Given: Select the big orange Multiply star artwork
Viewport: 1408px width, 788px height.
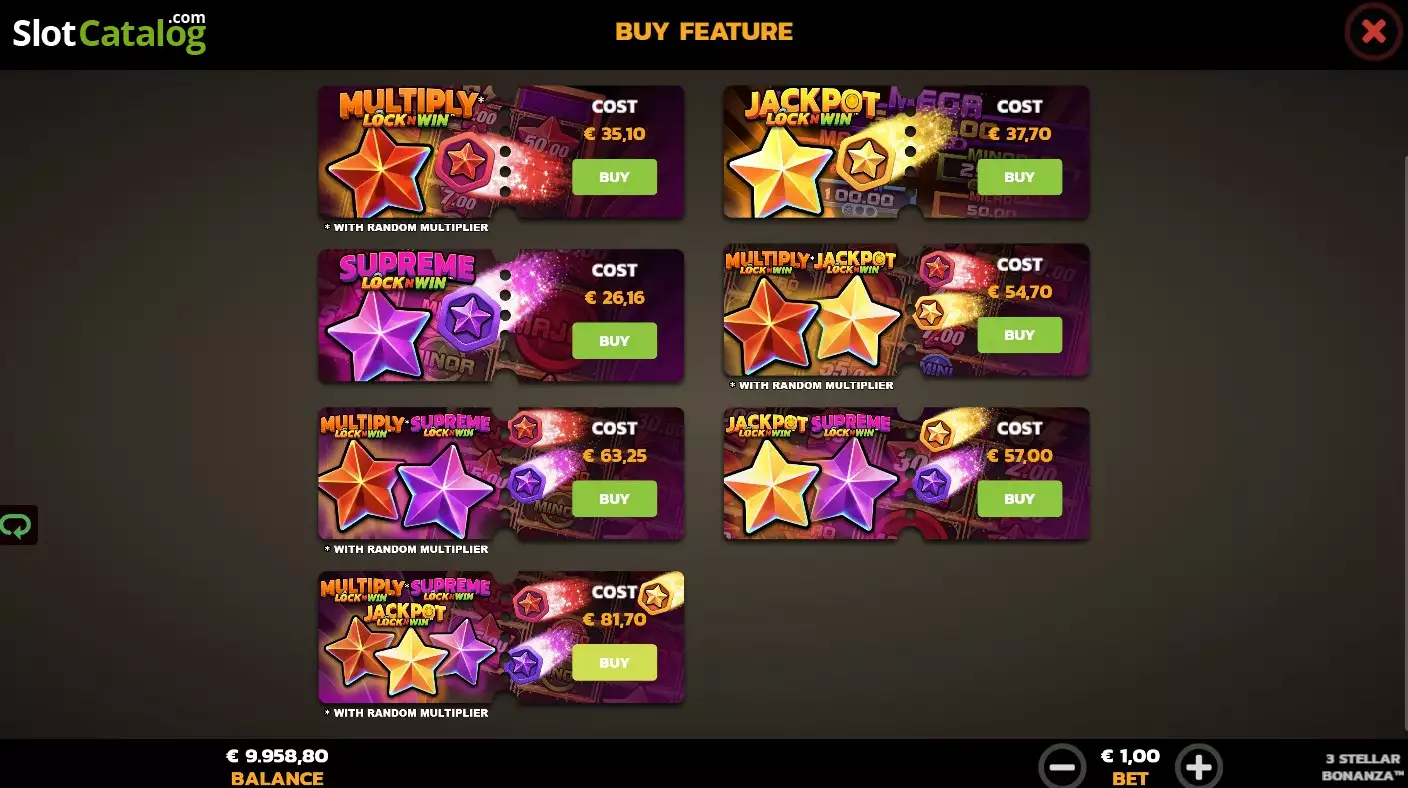Looking at the screenshot, I should 379,171.
